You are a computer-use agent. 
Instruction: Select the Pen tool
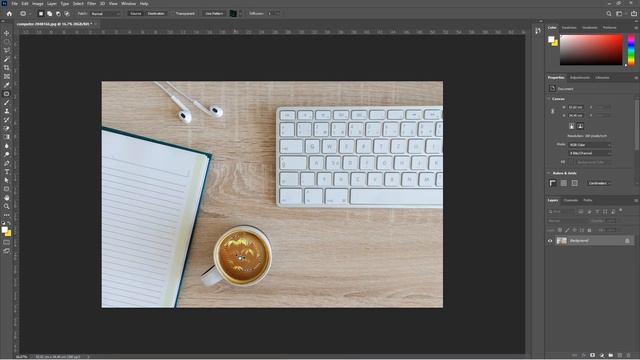[x=7, y=163]
